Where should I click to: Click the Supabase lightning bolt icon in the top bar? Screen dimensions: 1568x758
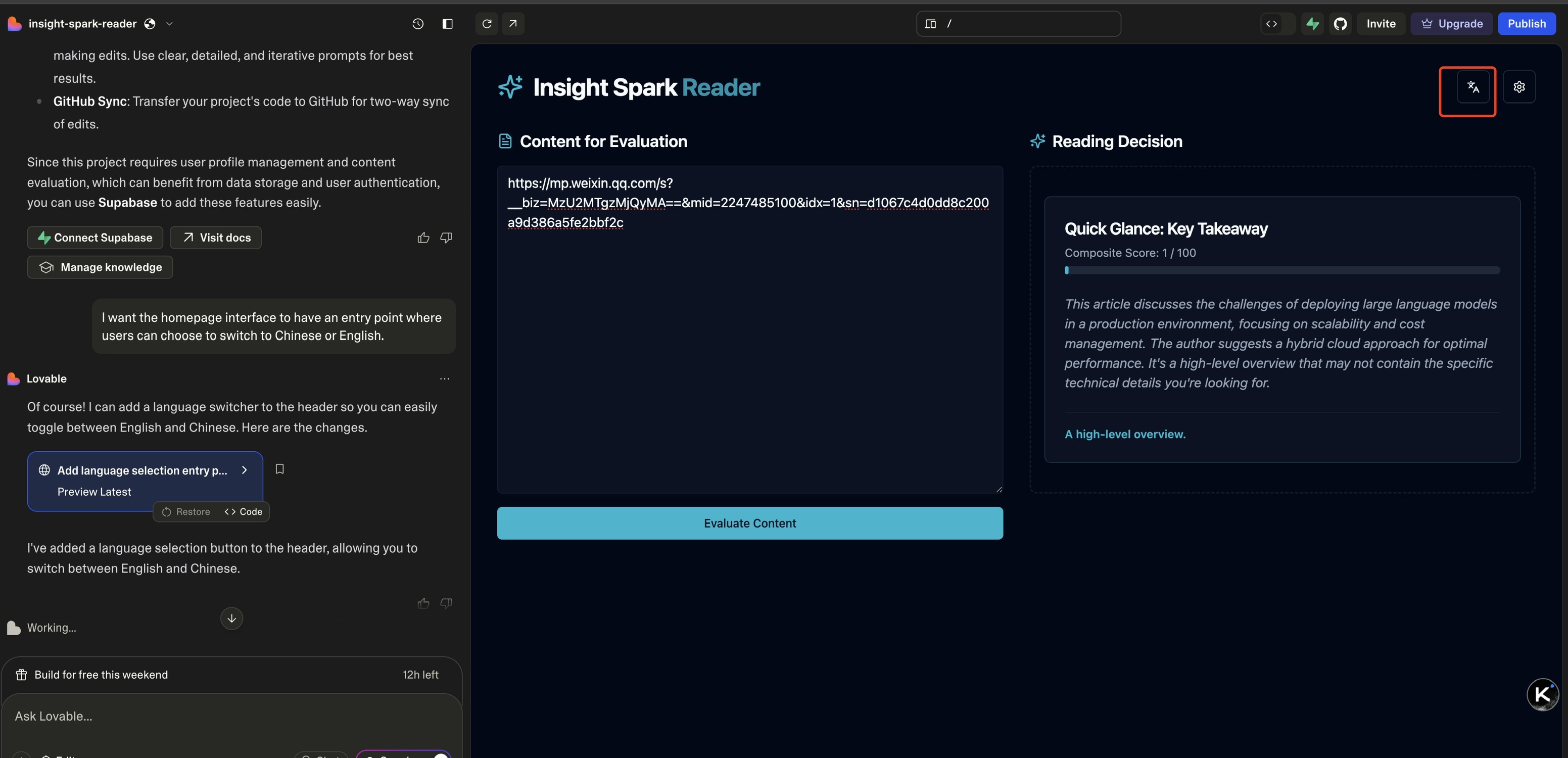coord(1312,24)
